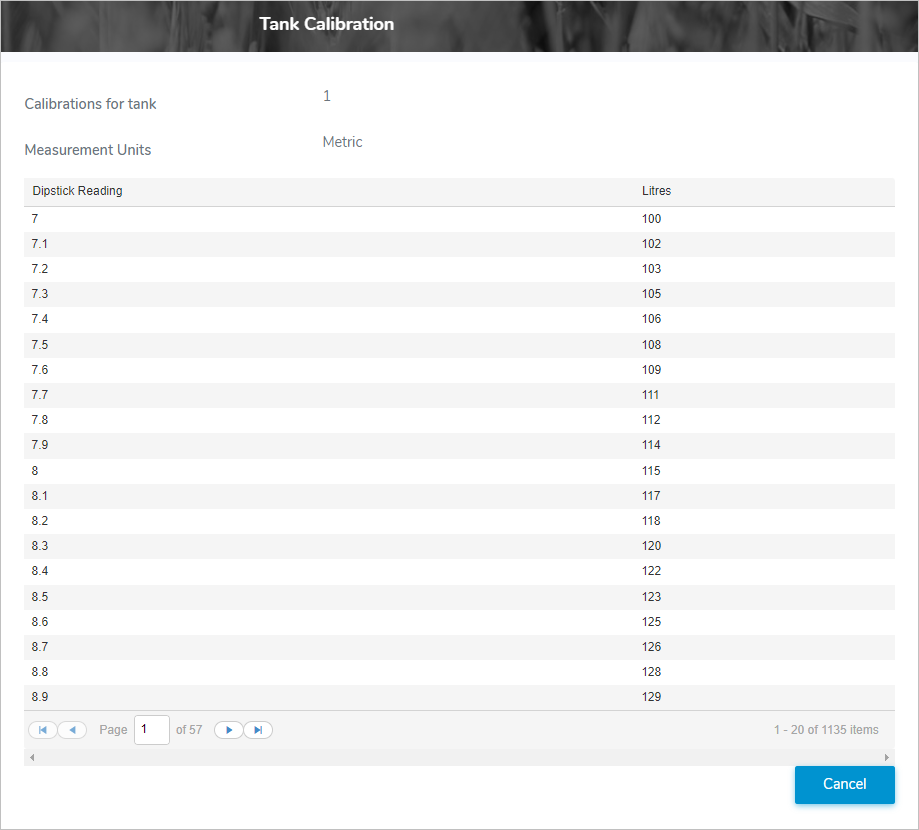Go to the previous calibration page
Screen dimensions: 919x830
(x=72, y=730)
